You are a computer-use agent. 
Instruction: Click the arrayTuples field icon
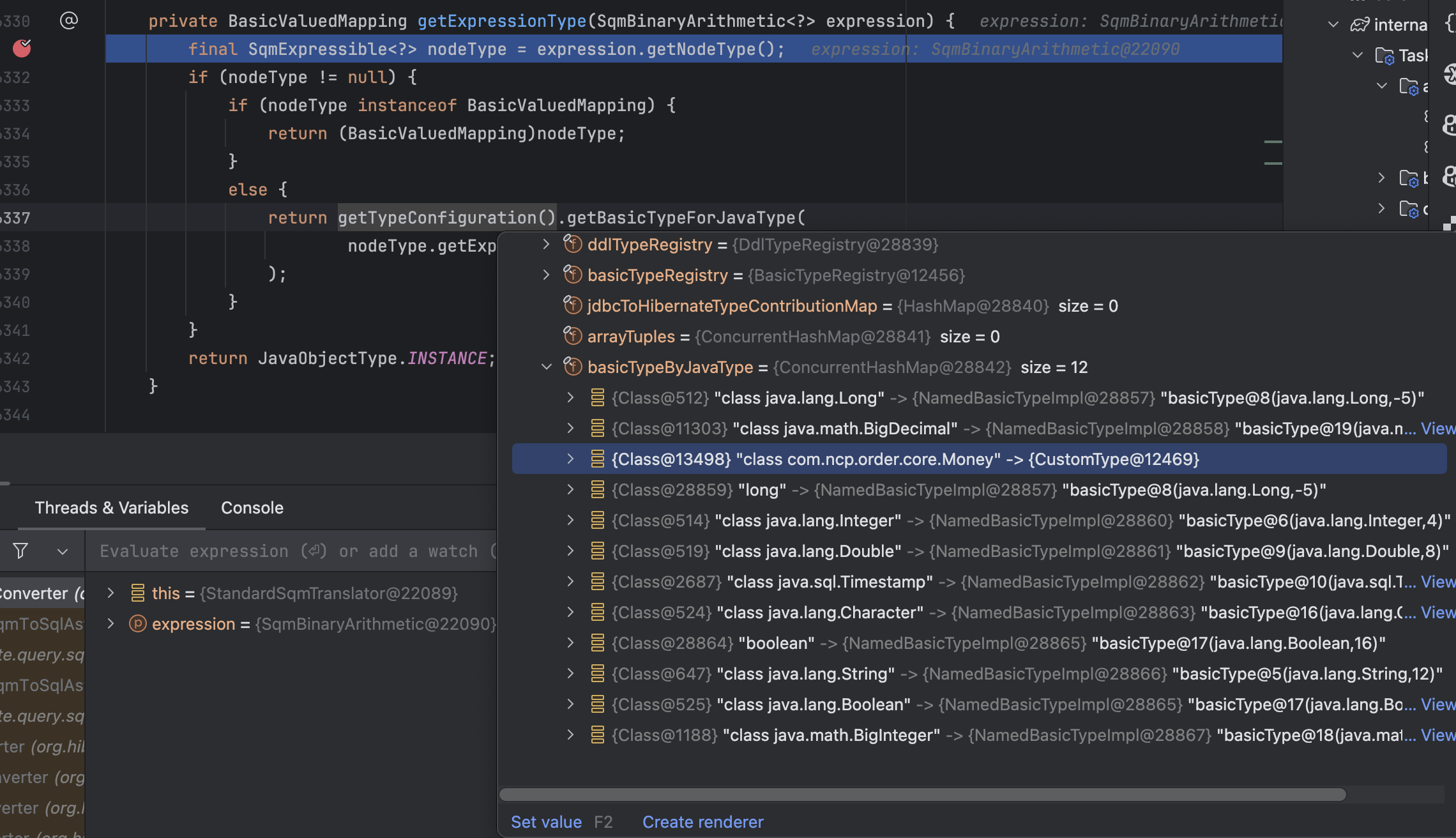572,336
